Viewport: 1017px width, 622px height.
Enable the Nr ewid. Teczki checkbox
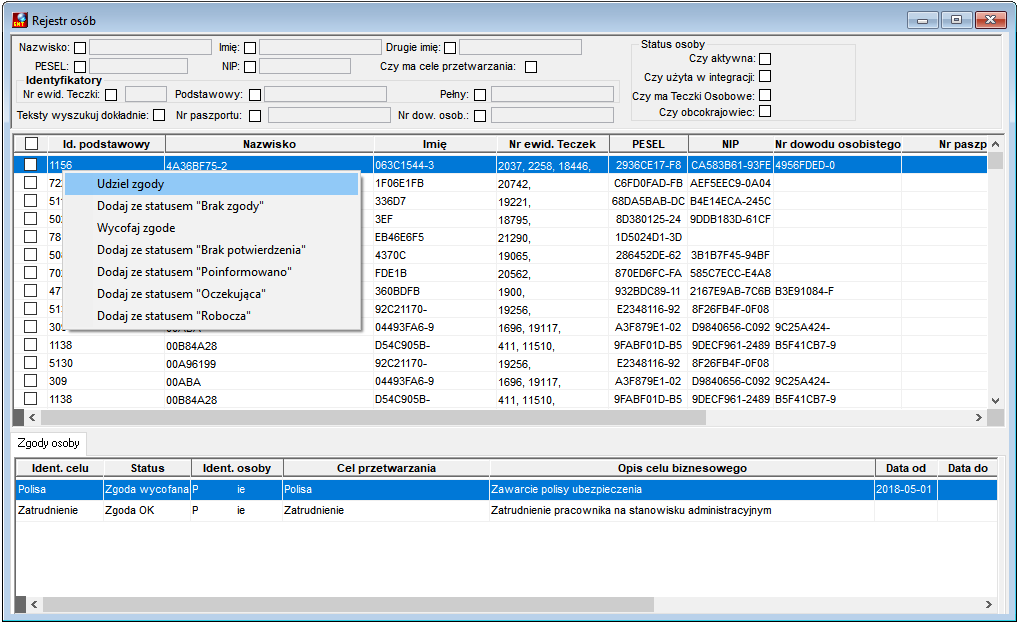[x=111, y=95]
